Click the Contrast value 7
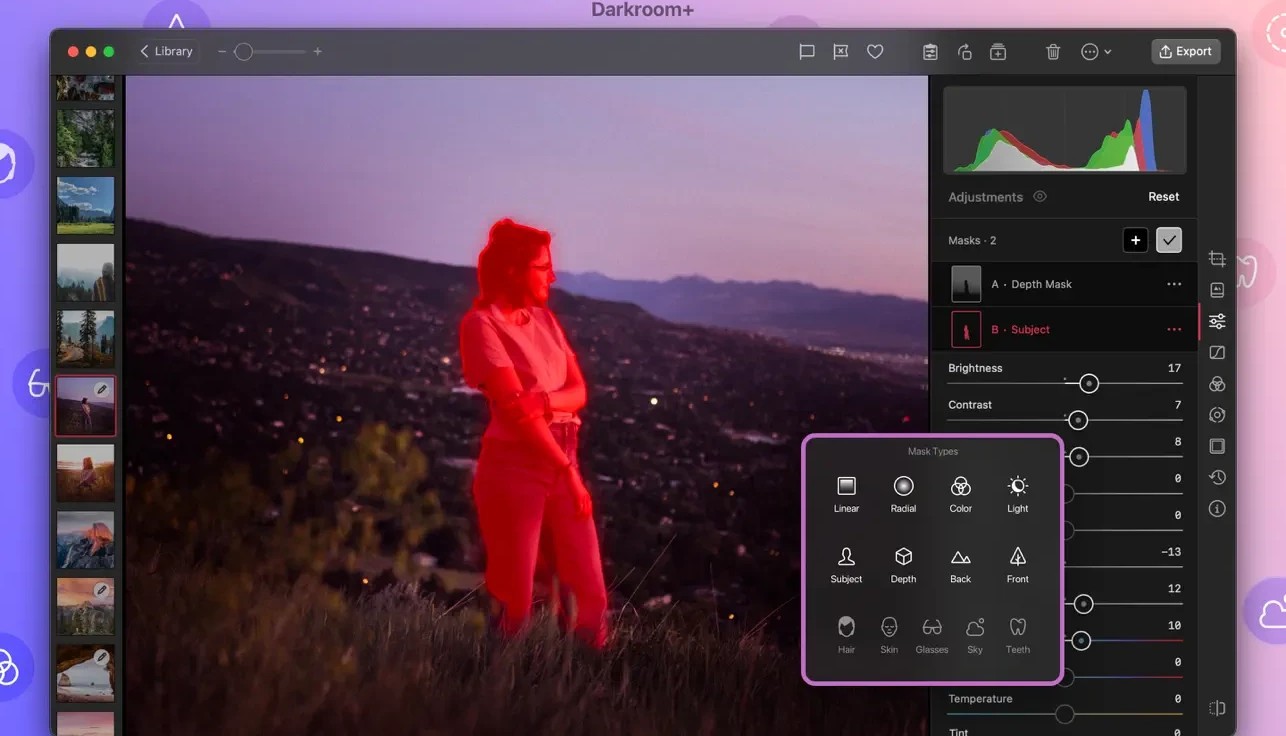The width and height of the screenshot is (1286, 736). pos(1178,405)
